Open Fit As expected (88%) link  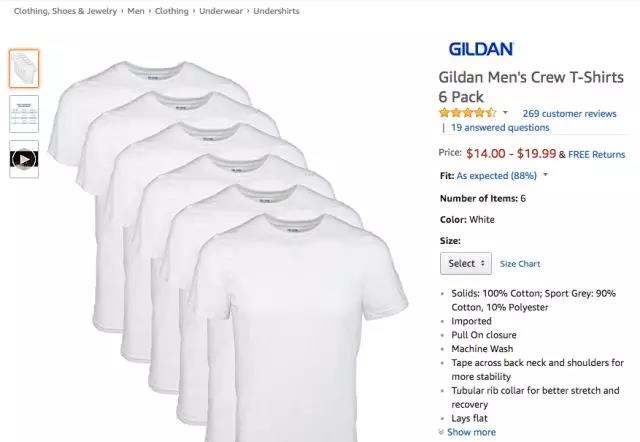point(496,175)
